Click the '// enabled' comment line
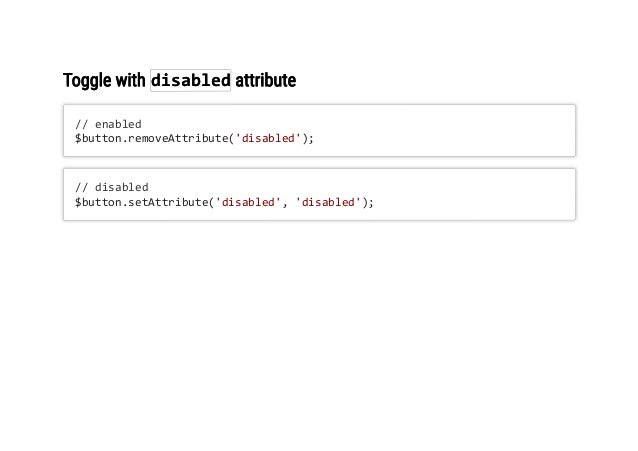 click(x=108, y=124)
